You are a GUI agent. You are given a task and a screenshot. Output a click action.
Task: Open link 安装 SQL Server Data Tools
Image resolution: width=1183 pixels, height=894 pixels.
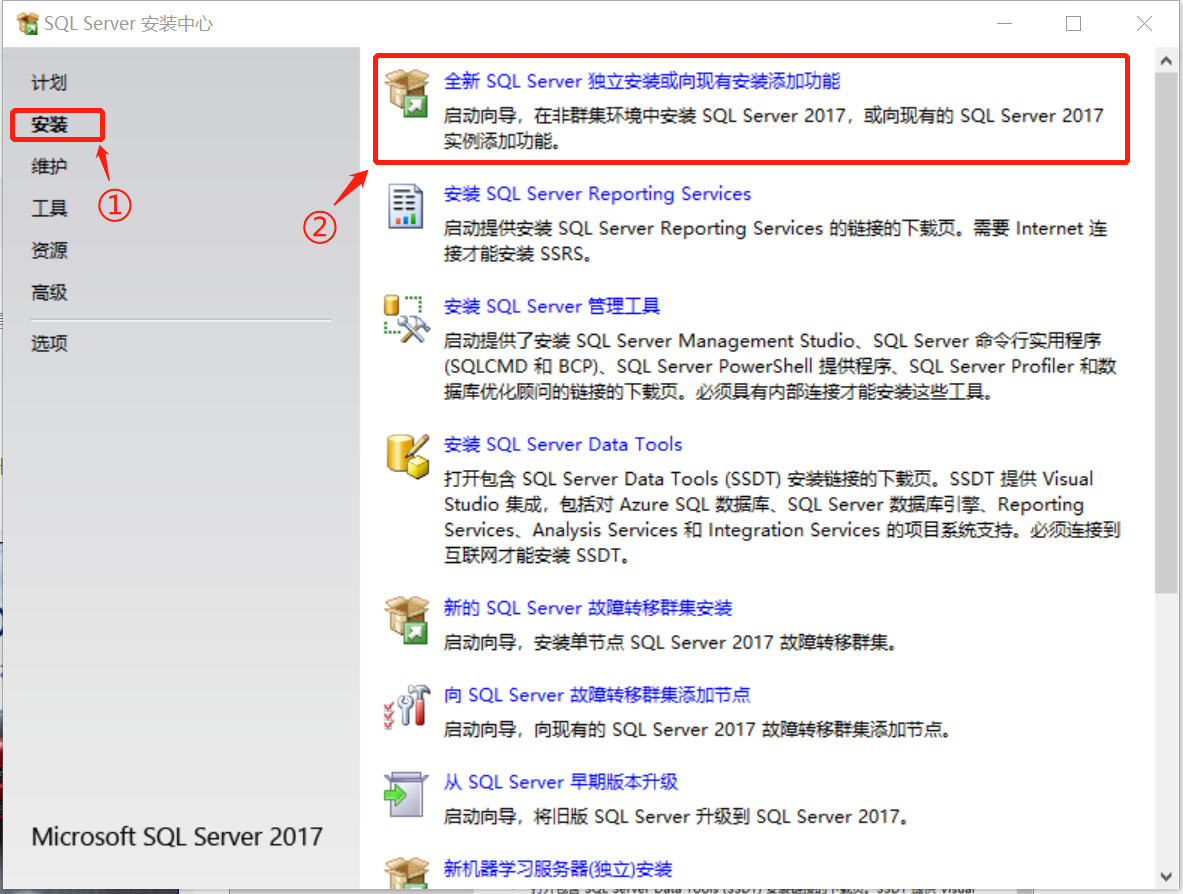(x=563, y=444)
